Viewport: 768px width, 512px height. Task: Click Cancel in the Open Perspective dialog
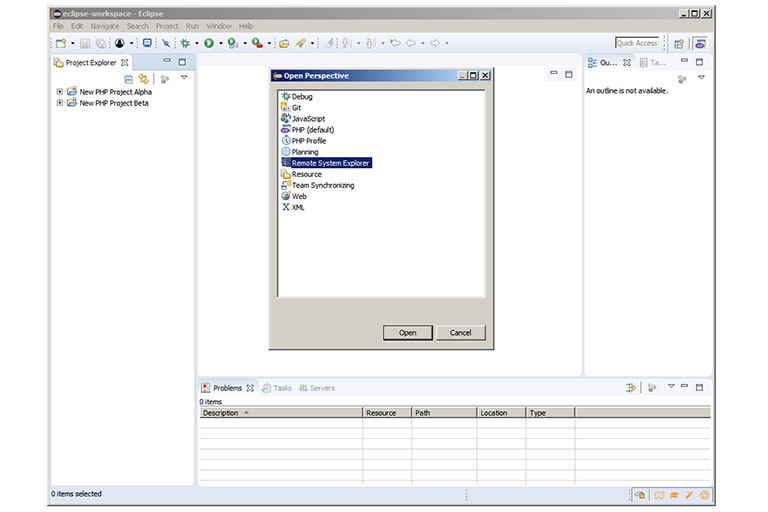click(x=460, y=333)
